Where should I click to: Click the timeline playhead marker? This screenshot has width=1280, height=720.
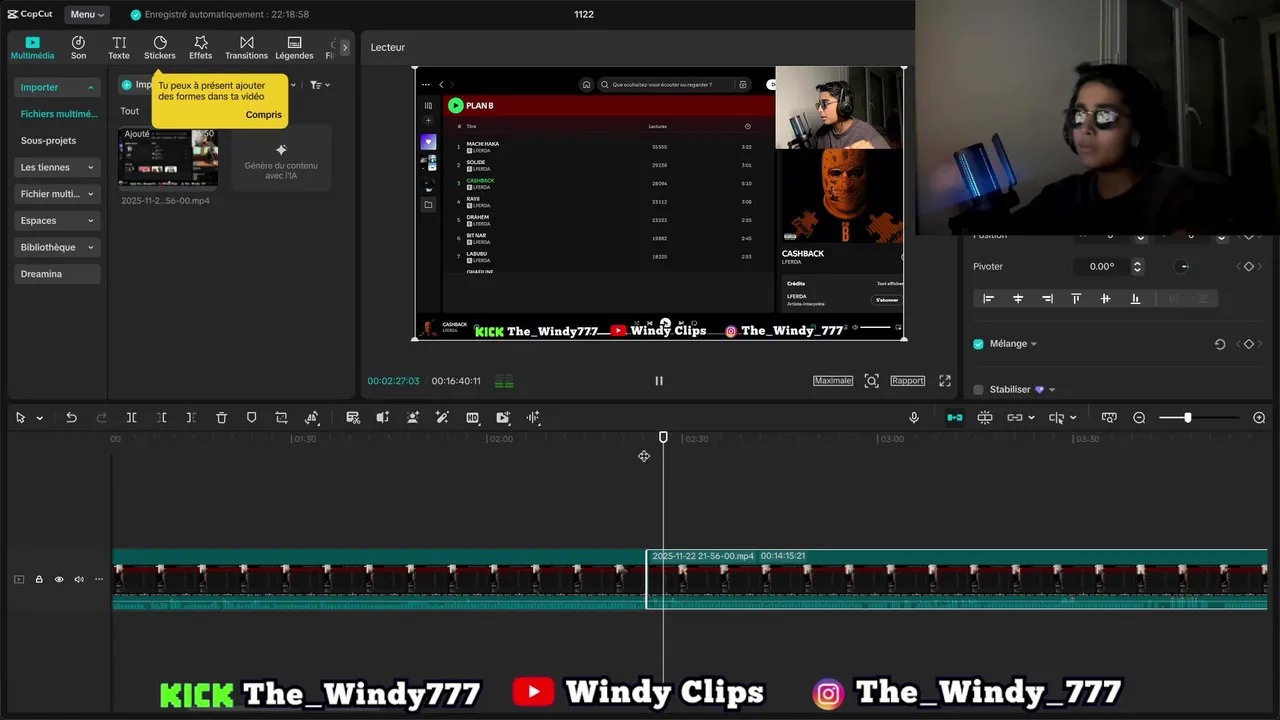(x=663, y=438)
